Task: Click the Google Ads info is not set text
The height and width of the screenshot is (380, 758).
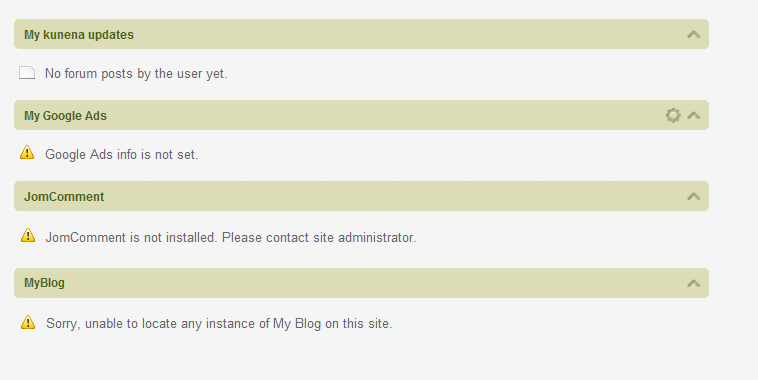Action: point(121,155)
